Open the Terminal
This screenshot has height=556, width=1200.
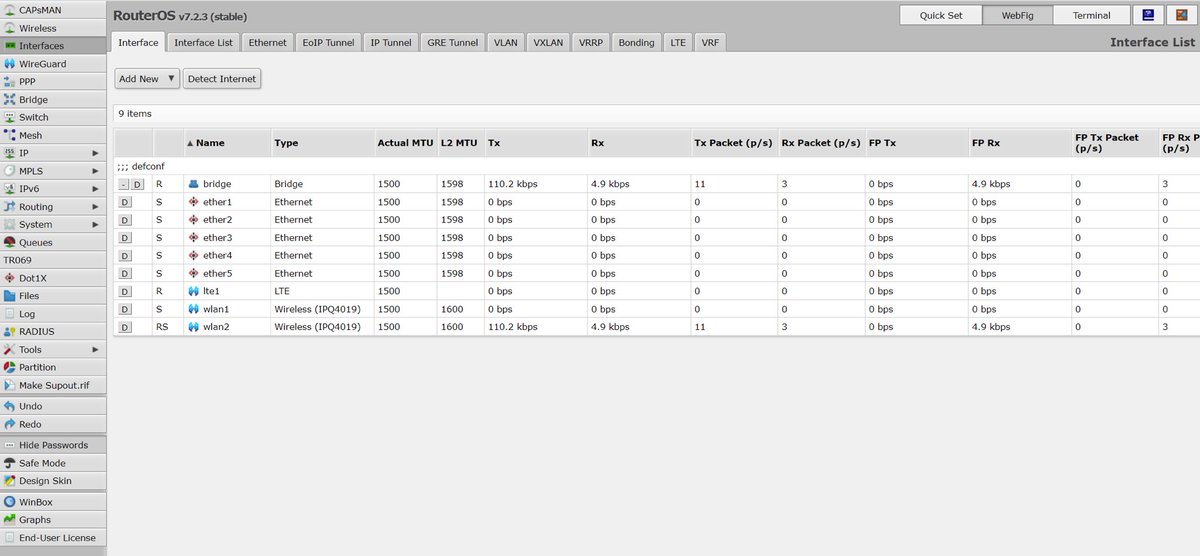(x=1092, y=15)
